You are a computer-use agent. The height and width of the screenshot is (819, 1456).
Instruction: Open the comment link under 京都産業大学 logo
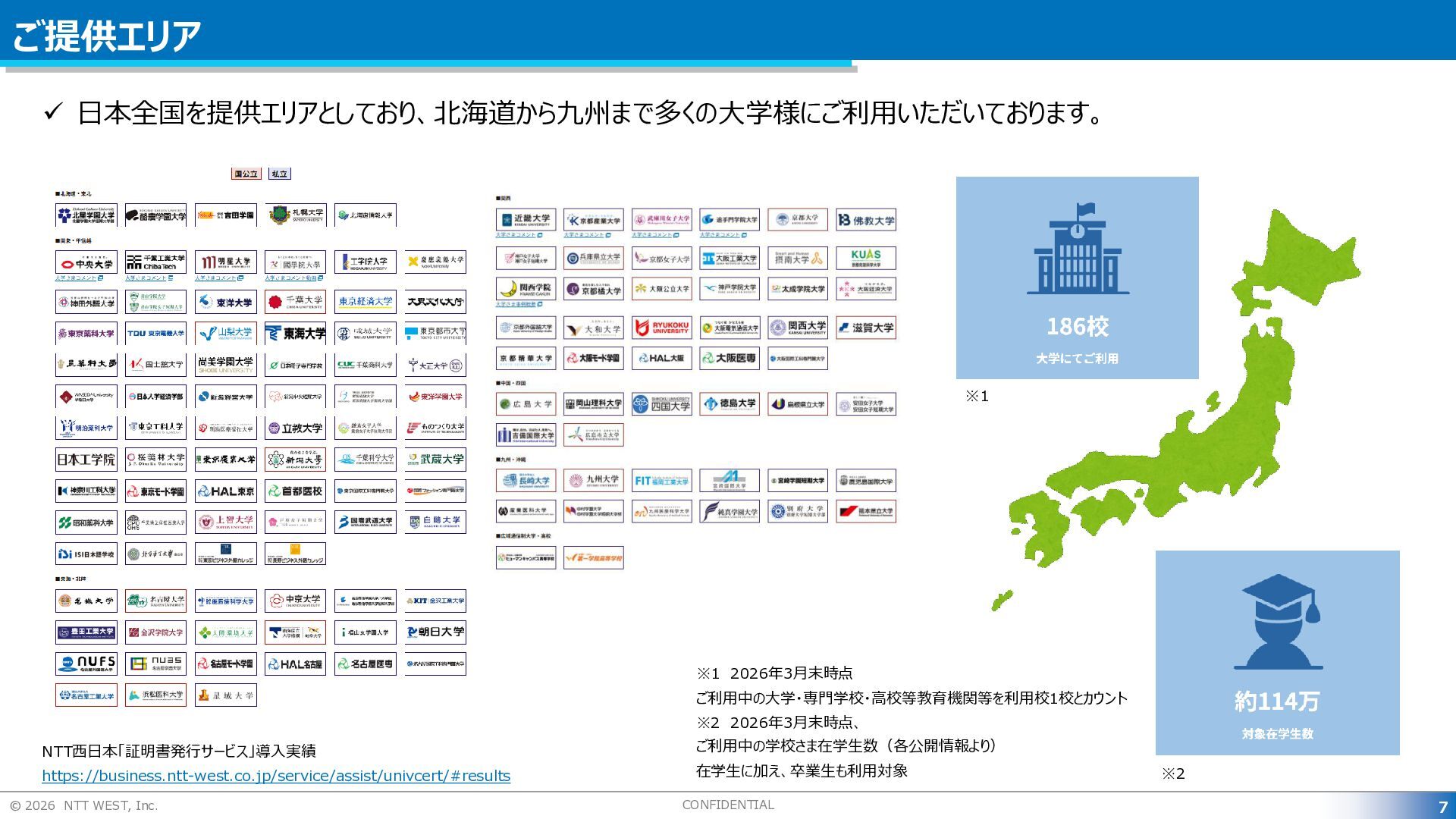[587, 235]
